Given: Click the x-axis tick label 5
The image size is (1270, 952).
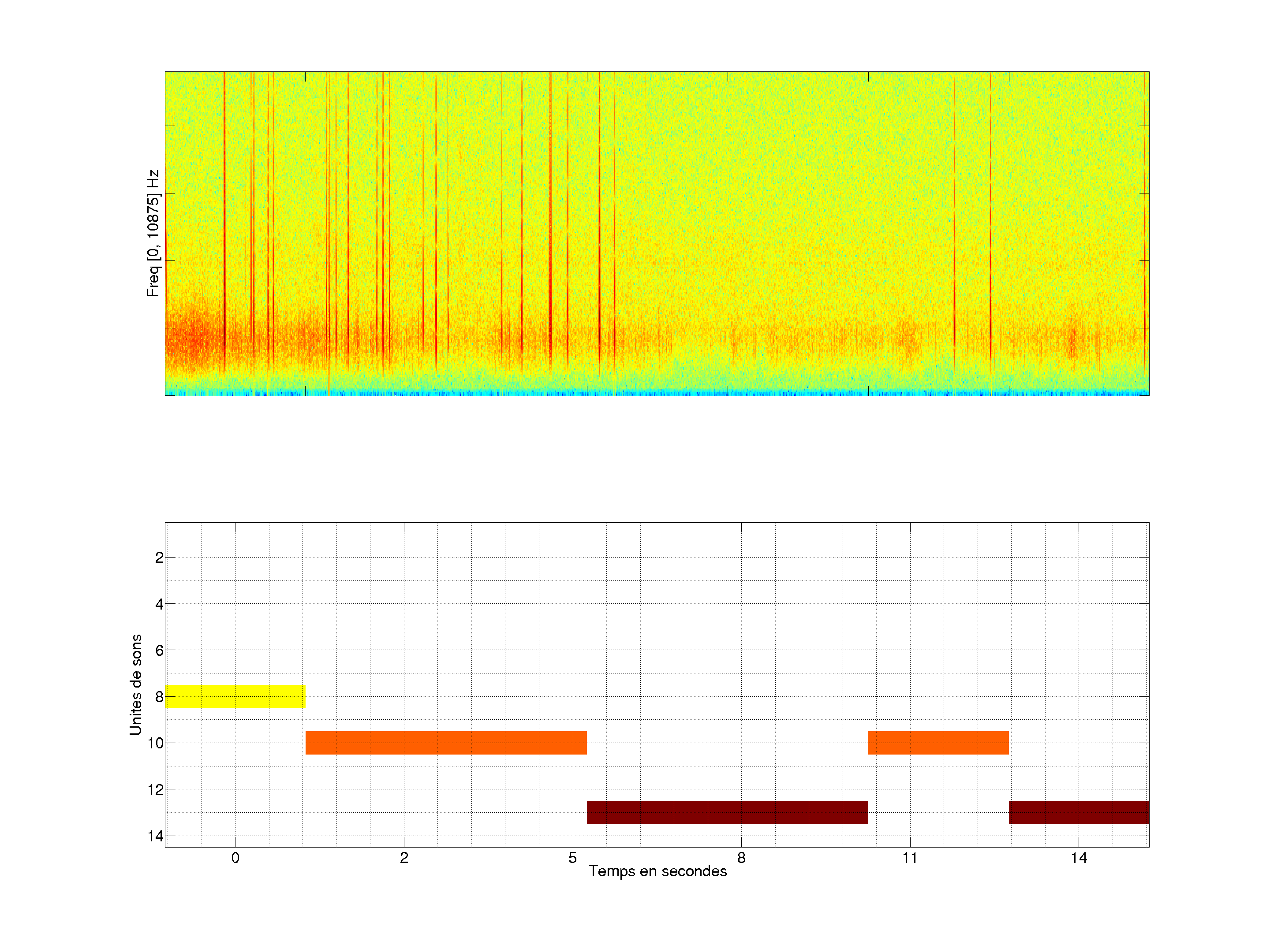Looking at the screenshot, I should point(572,858).
